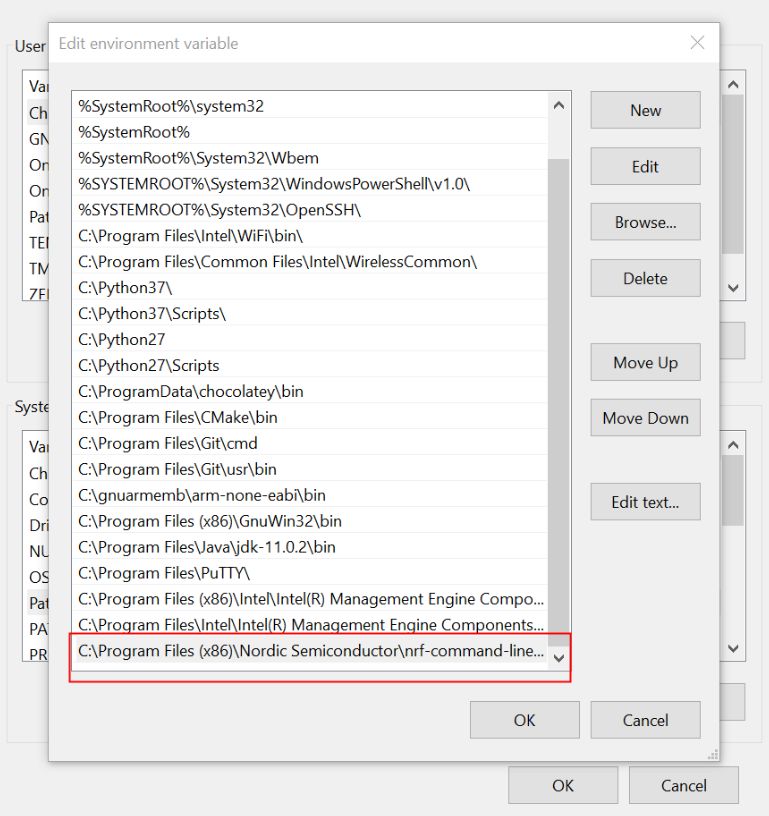Click the Delete button
This screenshot has width=769, height=816.
click(x=645, y=279)
